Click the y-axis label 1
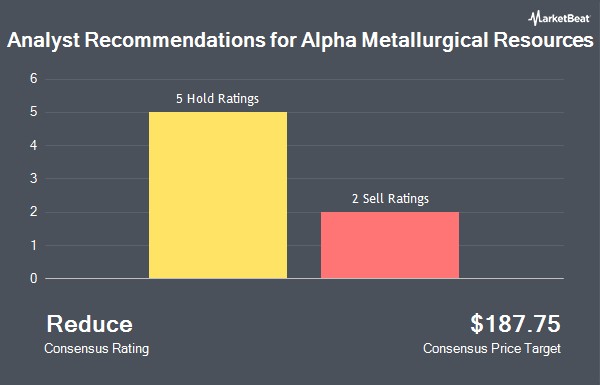This screenshot has width=600, height=385. pyautogui.click(x=34, y=245)
